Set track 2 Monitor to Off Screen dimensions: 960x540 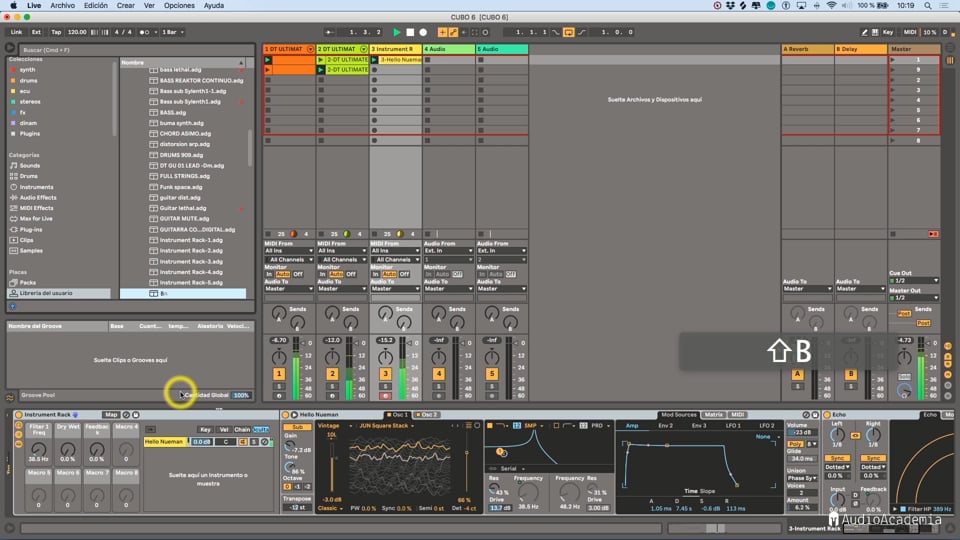point(351,274)
